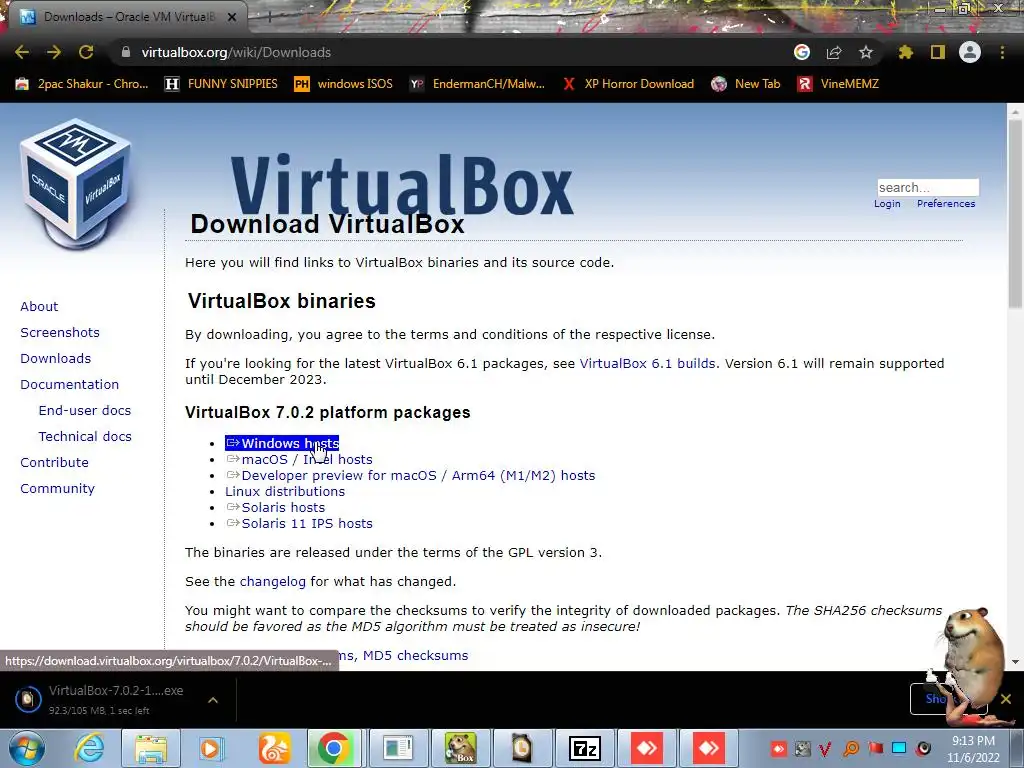Go back to the previous page

22,52
